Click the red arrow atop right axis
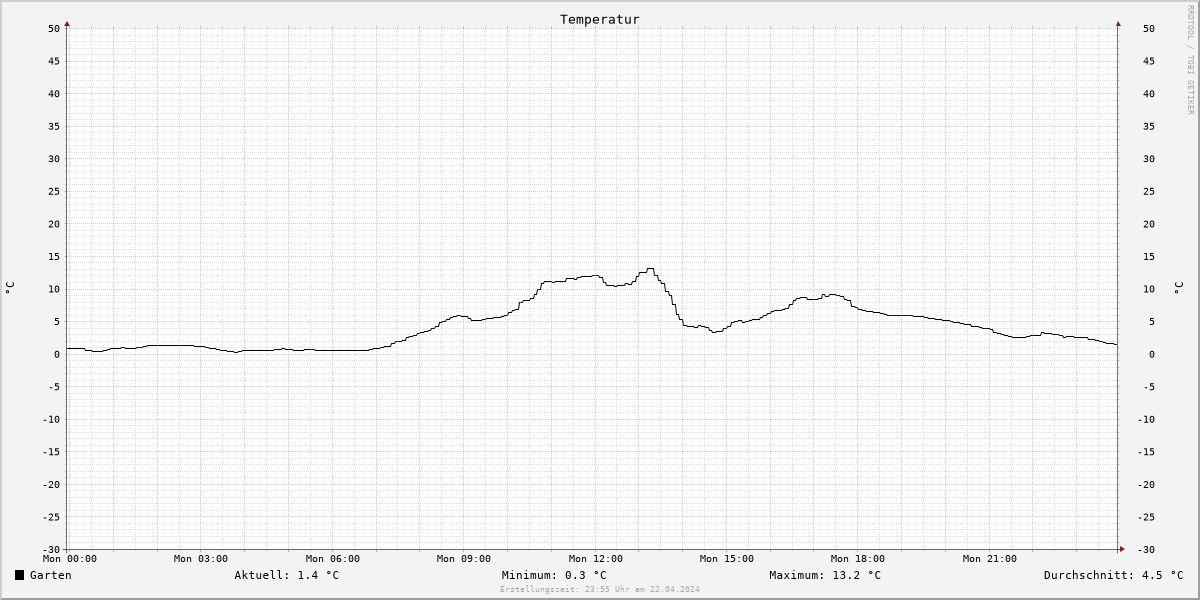1200x600 pixels. (x=1118, y=22)
